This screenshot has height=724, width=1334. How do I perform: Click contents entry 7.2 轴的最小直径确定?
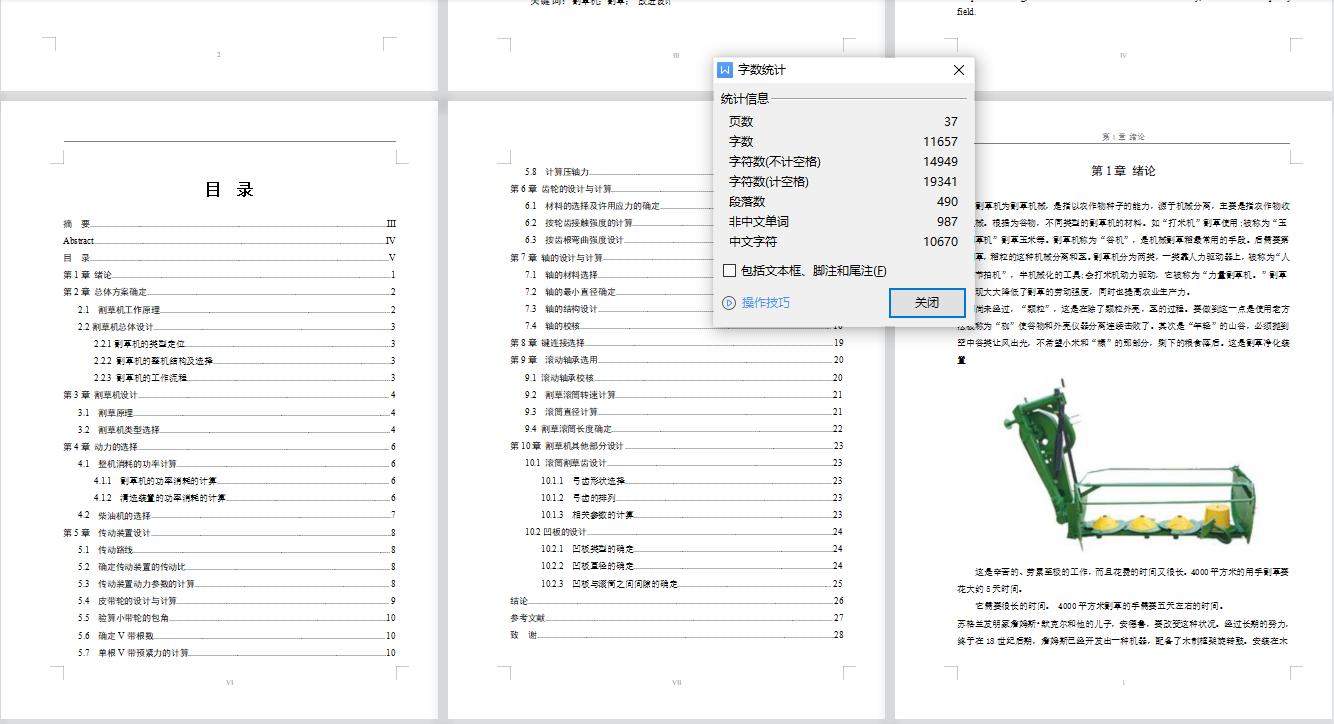pyautogui.click(x=618, y=292)
